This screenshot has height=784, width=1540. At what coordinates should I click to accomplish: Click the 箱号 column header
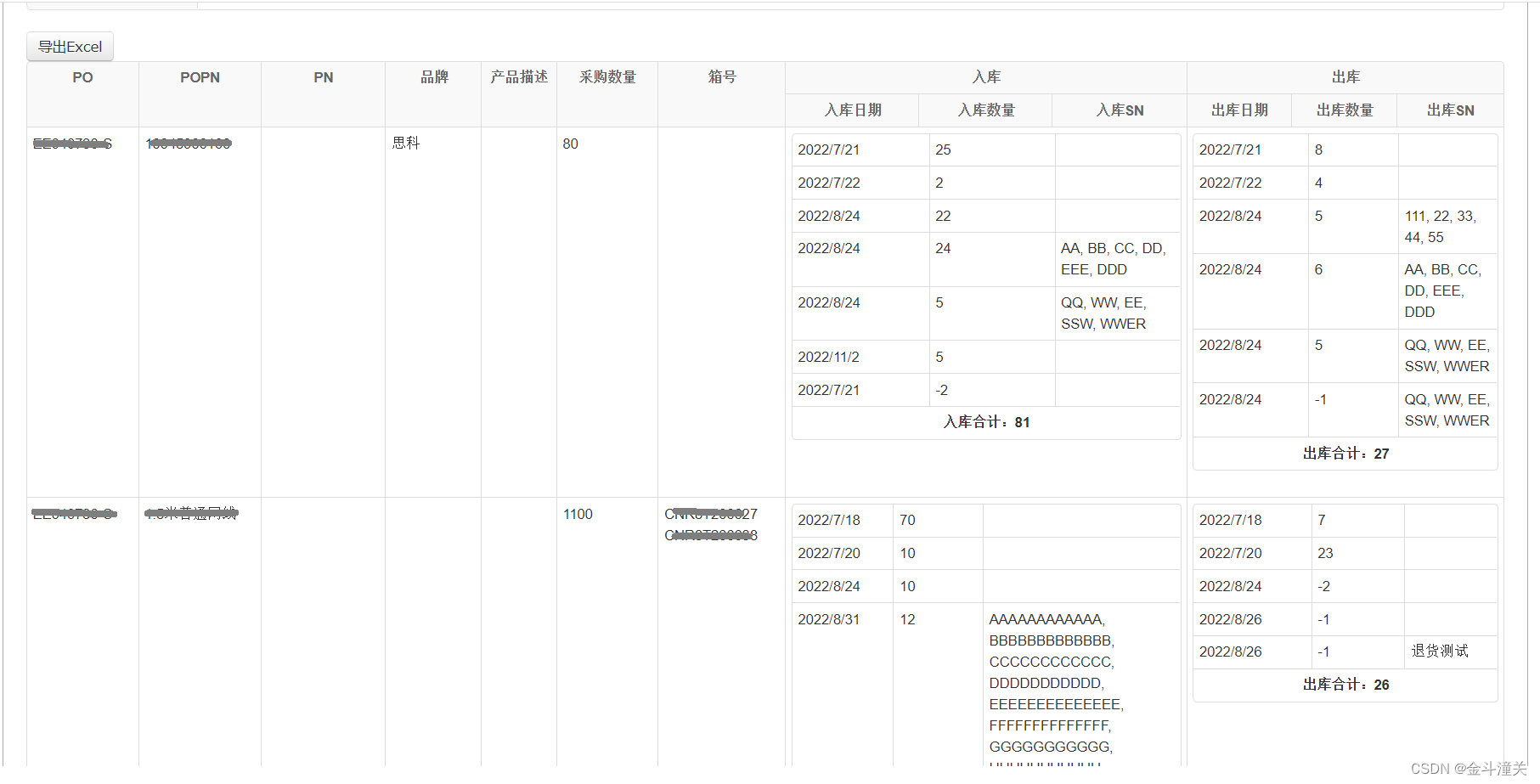point(721,77)
